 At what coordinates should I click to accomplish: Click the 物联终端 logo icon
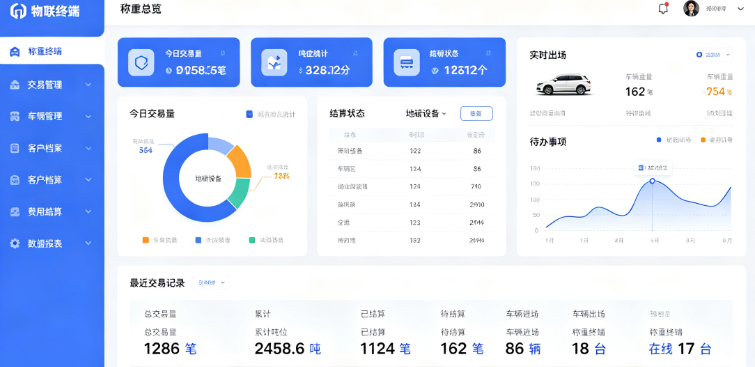18,11
